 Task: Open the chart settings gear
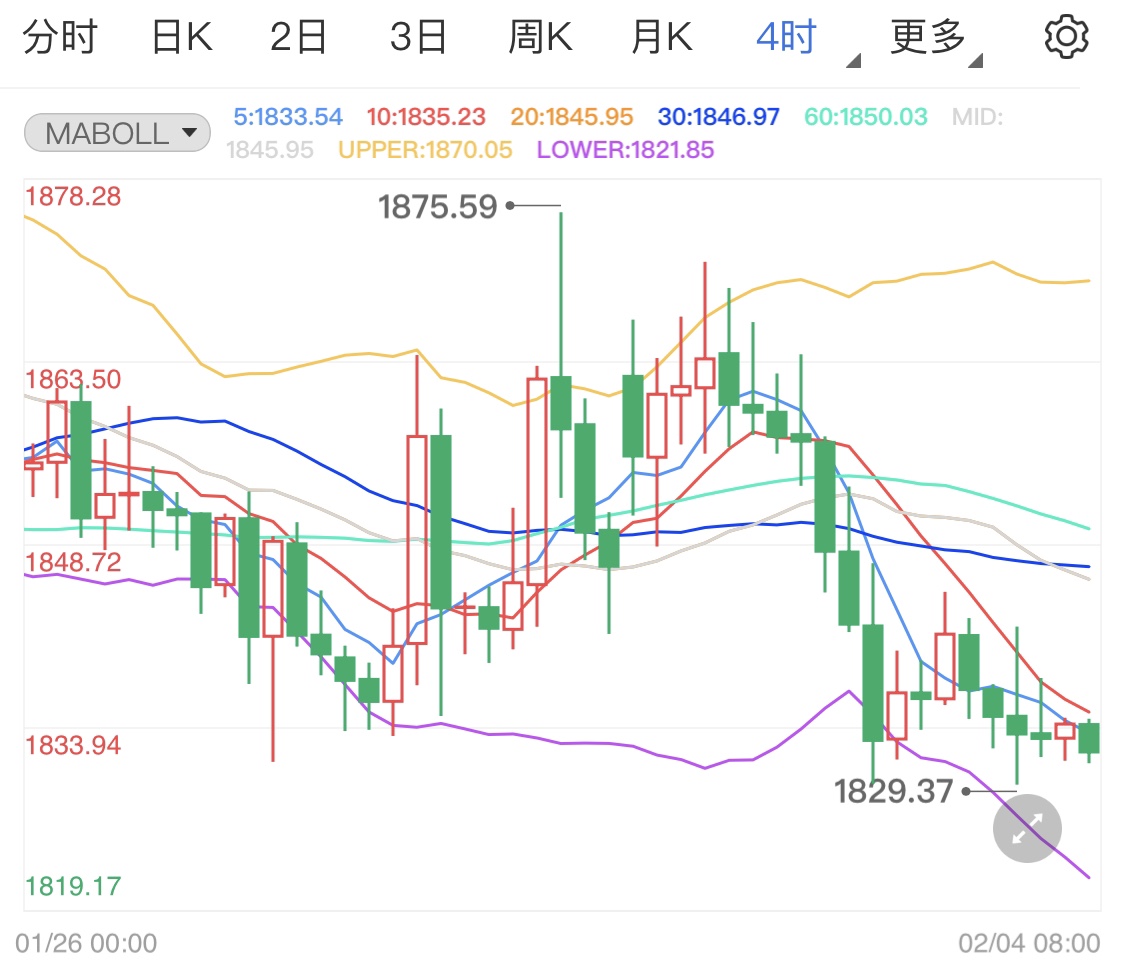point(1066,37)
